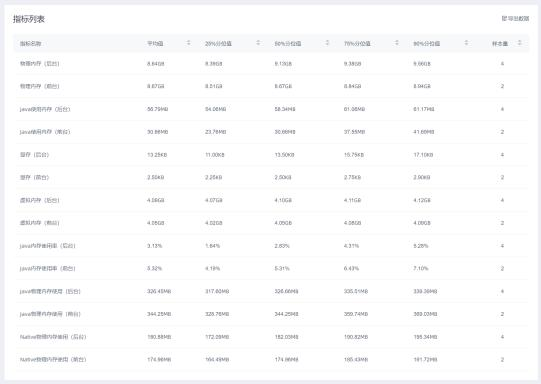Image resolution: width=541 pixels, height=384 pixels.
Task: Select the Java使用内存（前台）row name
Action: pyautogui.click(x=45, y=132)
